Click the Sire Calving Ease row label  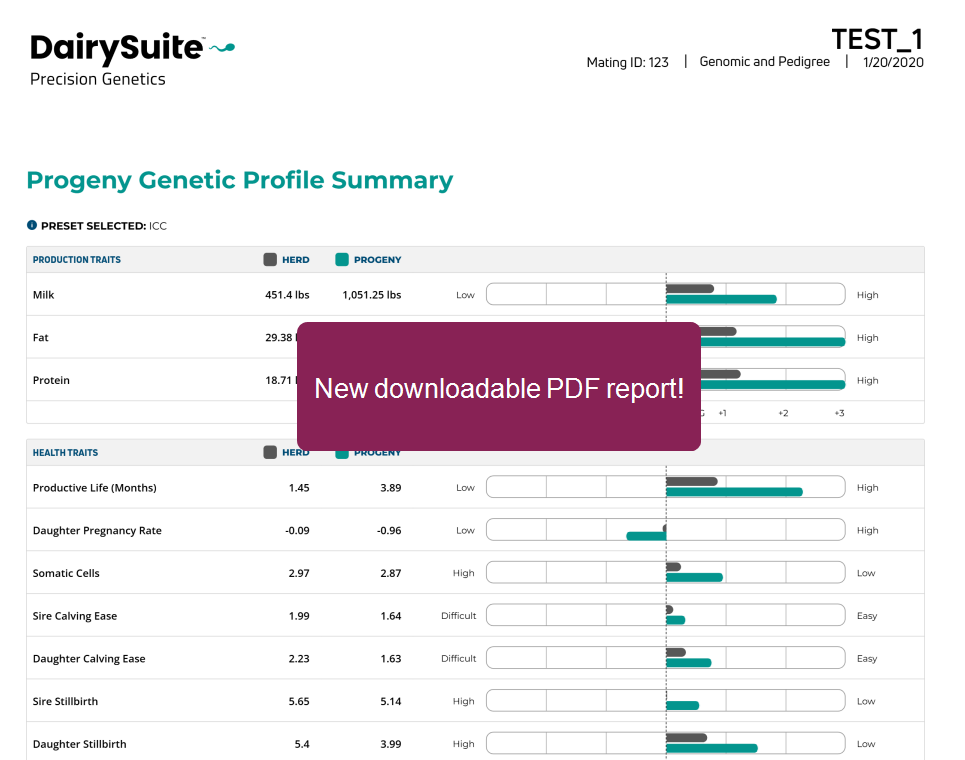[75, 616]
